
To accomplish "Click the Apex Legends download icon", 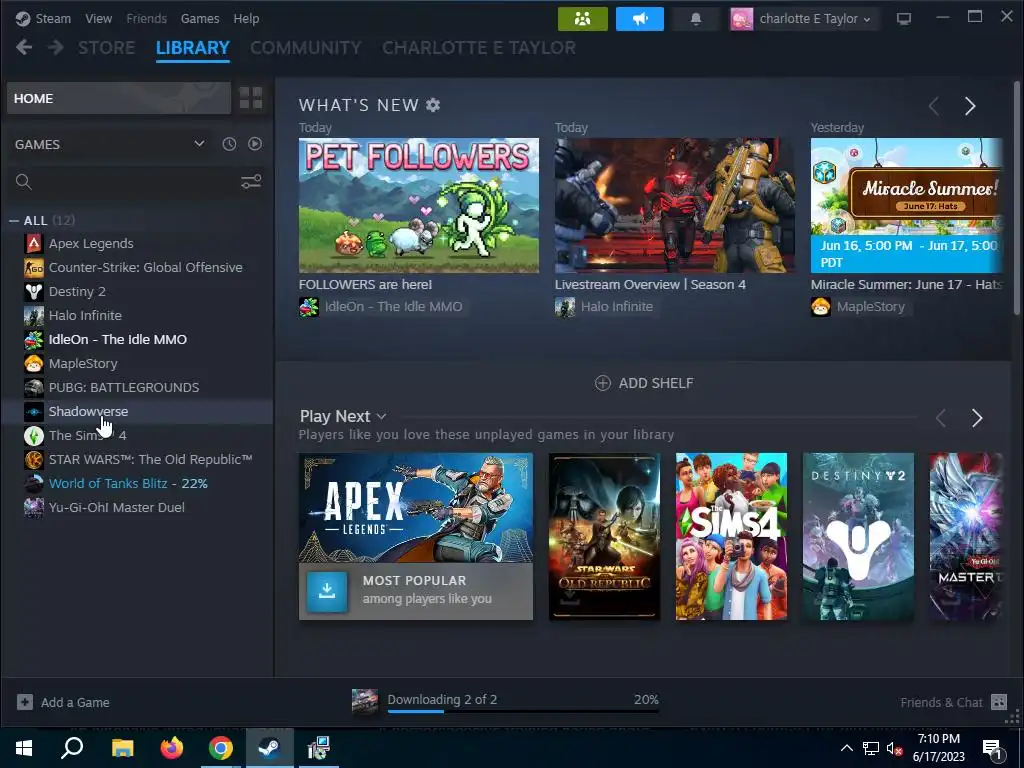I will coord(327,591).
